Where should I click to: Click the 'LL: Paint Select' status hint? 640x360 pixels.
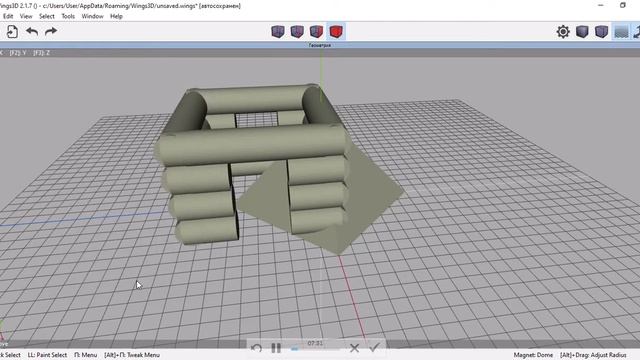(47, 355)
